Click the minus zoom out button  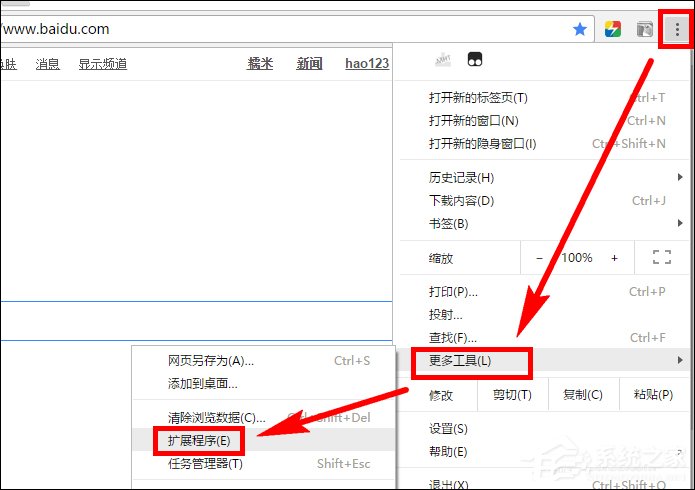coord(539,258)
